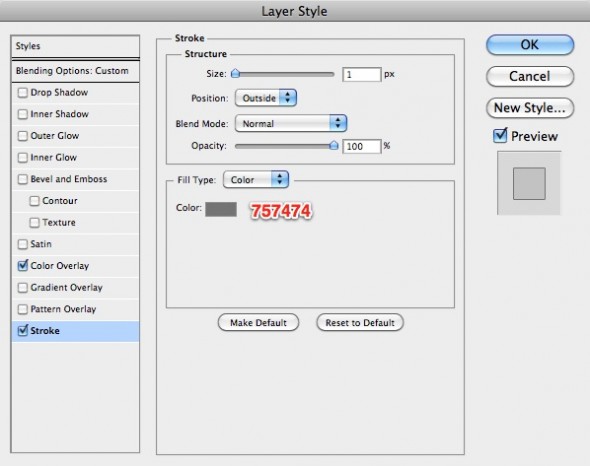
Task: Open the Position dropdown showing Outside
Action: click(266, 98)
